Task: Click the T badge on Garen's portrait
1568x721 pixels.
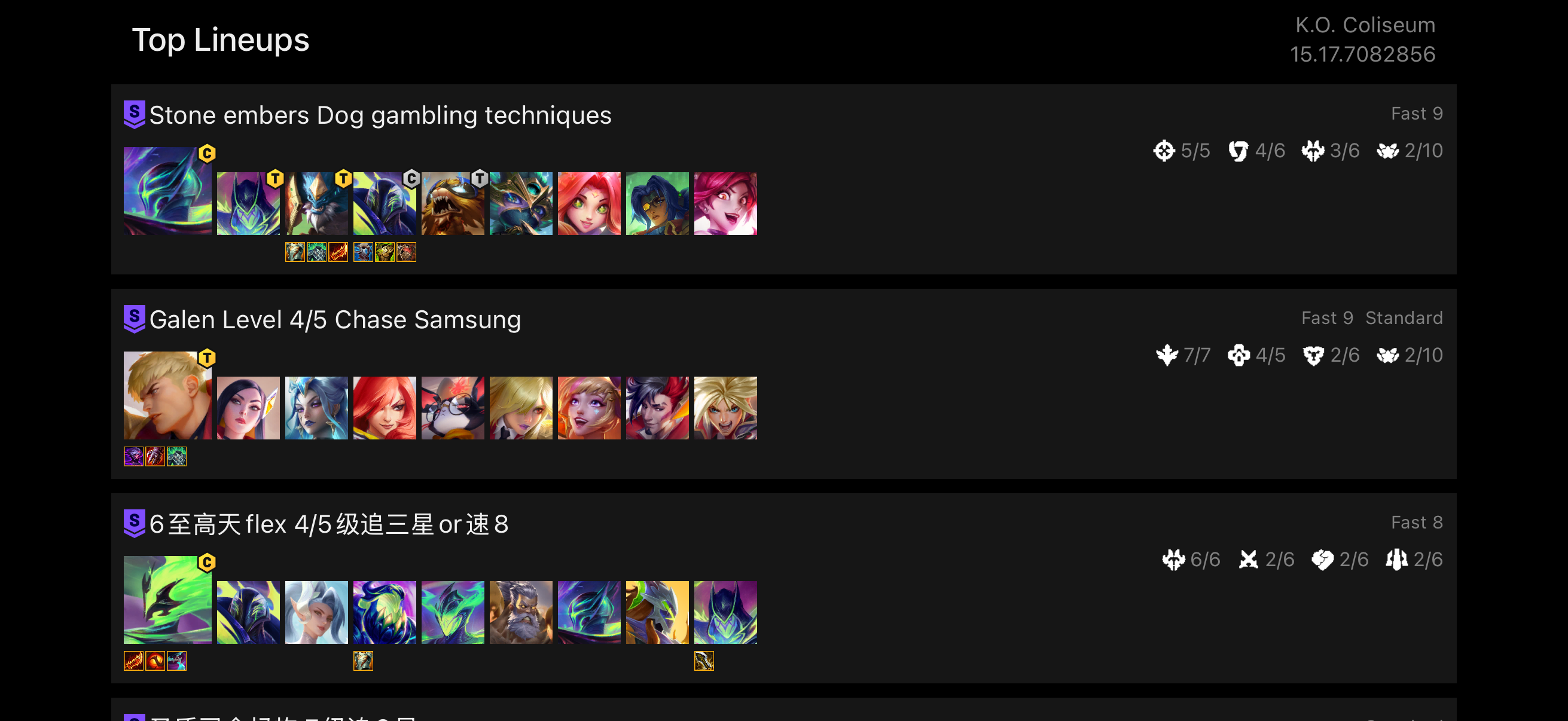Action: coord(207,359)
